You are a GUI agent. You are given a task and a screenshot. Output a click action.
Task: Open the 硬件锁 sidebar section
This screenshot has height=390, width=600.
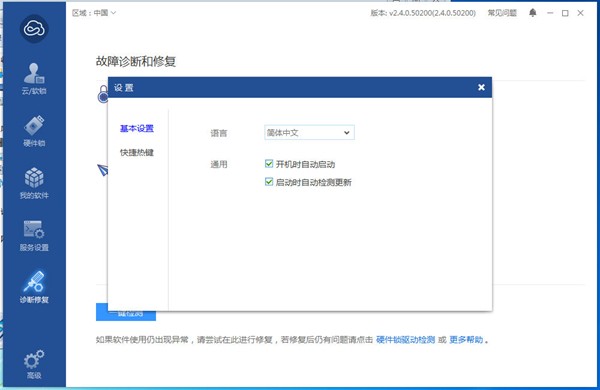(x=34, y=131)
